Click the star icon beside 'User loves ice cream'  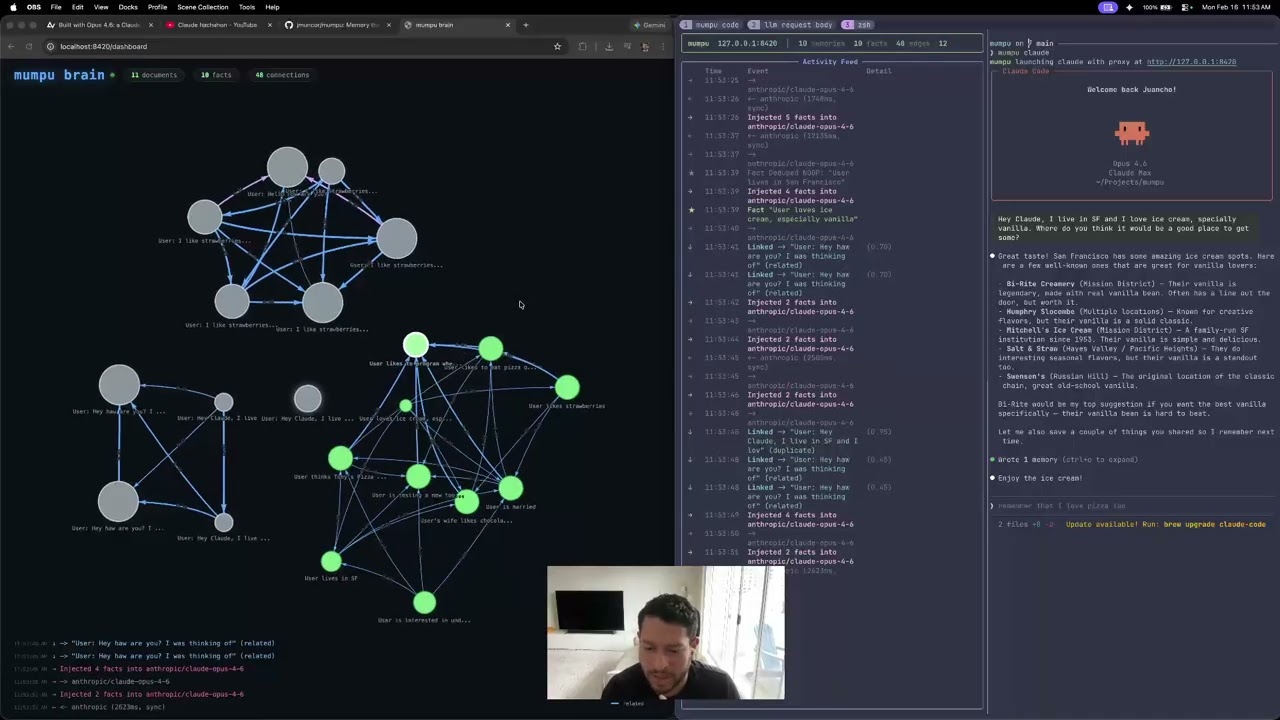(691, 210)
